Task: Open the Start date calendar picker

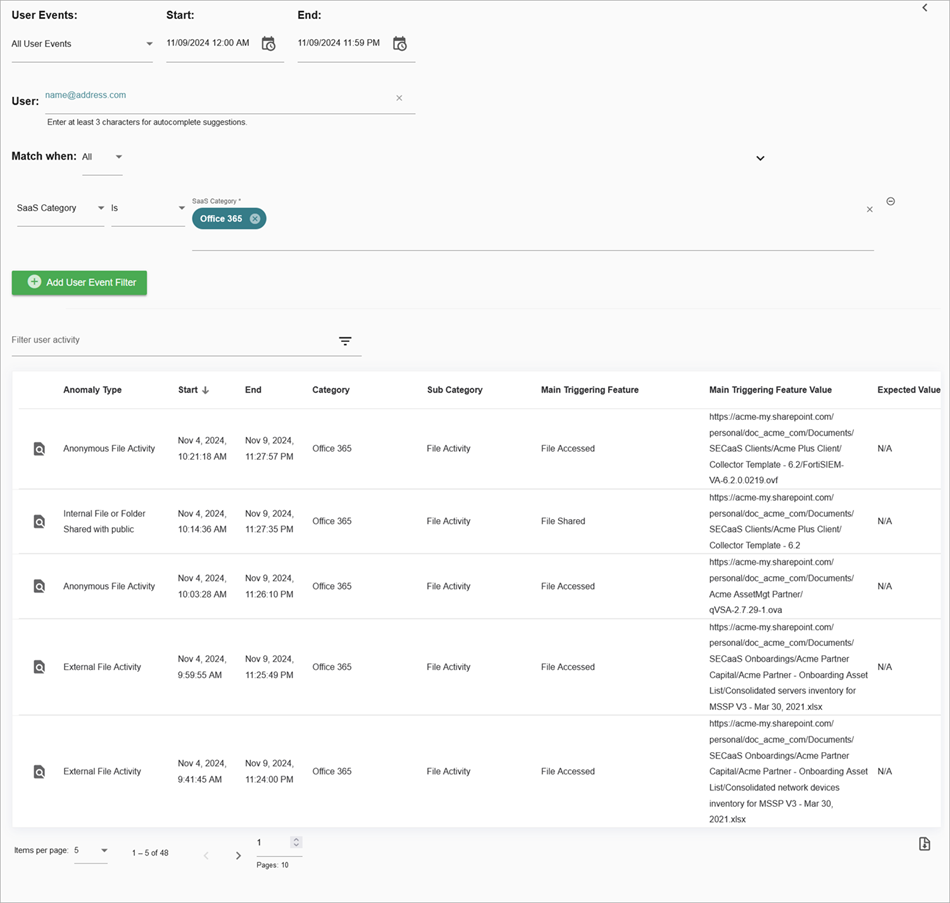Action: pyautogui.click(x=268, y=43)
